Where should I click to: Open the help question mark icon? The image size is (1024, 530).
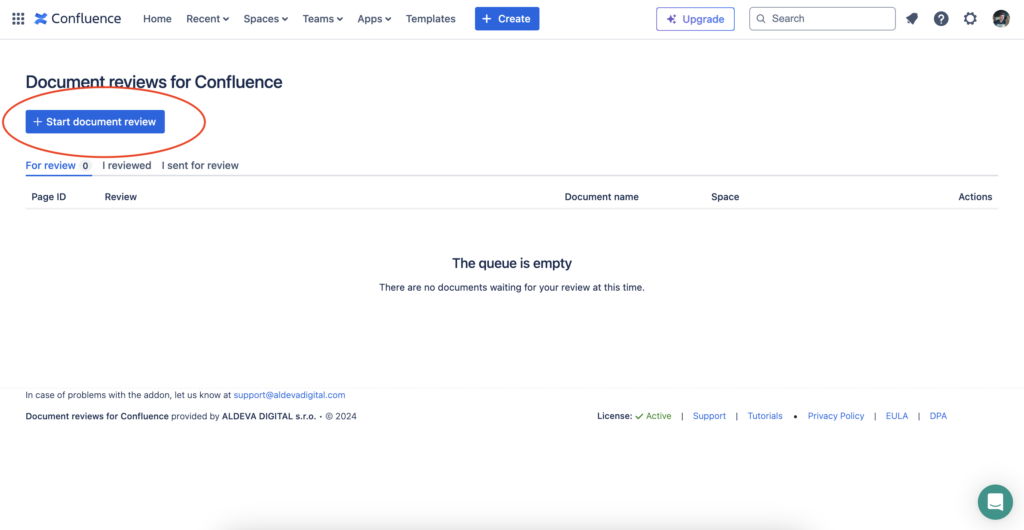(x=941, y=19)
